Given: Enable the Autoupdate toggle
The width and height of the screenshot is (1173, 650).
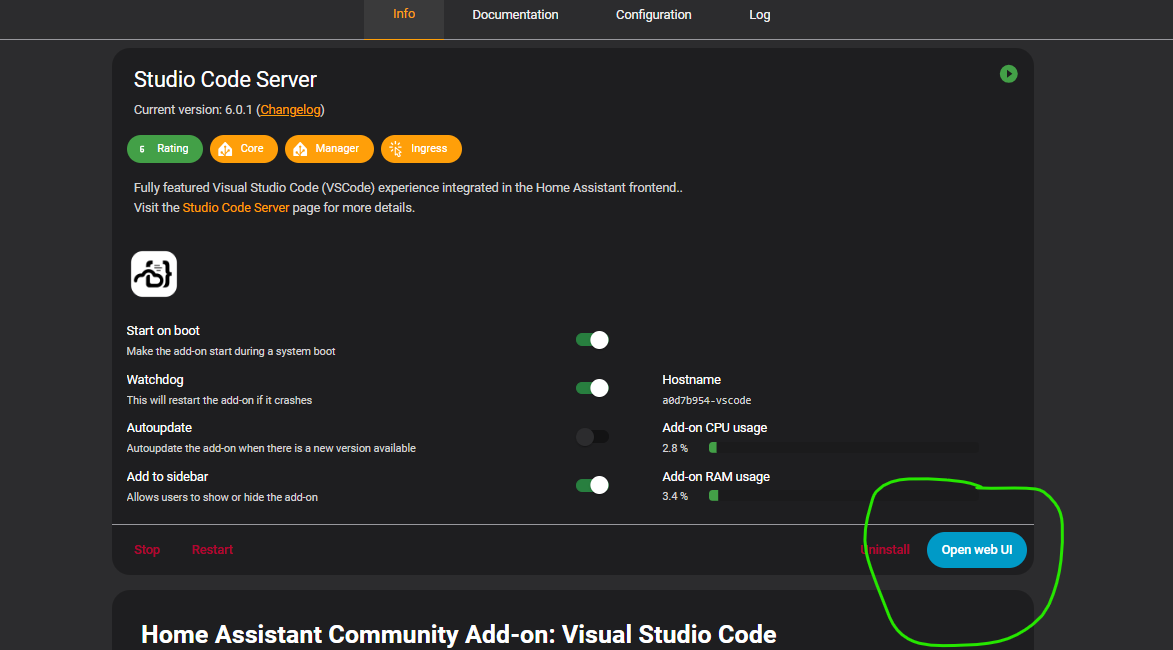Looking at the screenshot, I should [592, 437].
